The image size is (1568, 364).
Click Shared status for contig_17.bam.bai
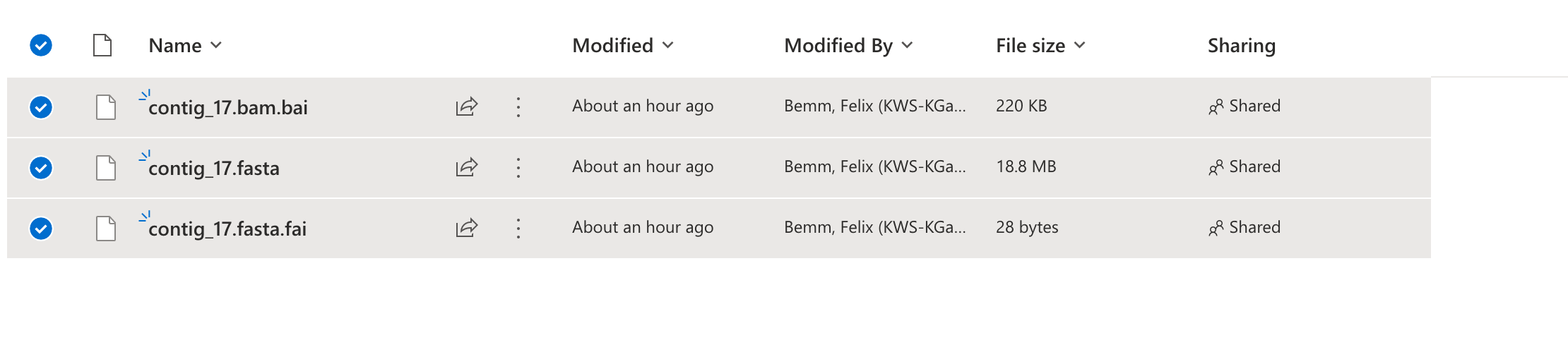[x=1245, y=106]
